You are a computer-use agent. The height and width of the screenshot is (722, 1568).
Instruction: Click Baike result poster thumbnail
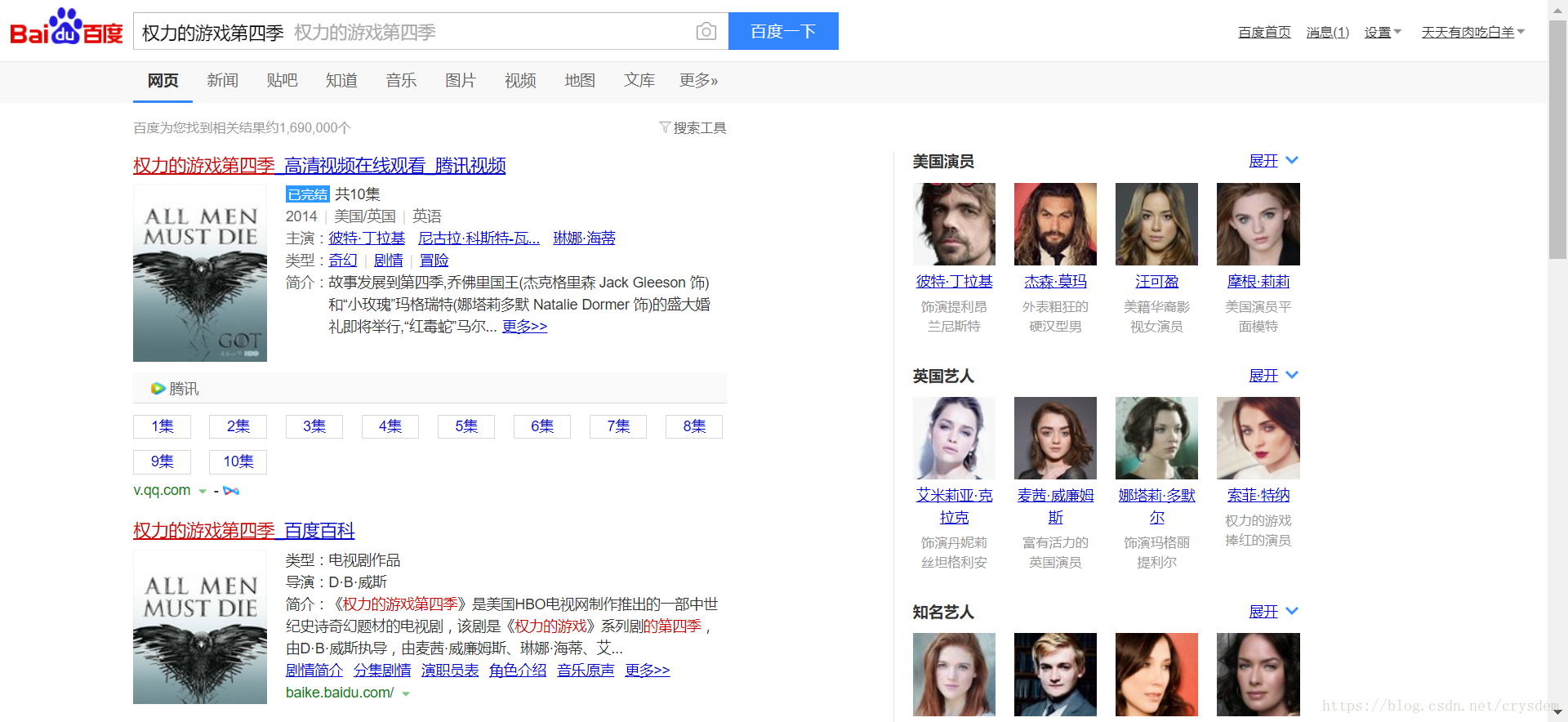pyautogui.click(x=200, y=626)
